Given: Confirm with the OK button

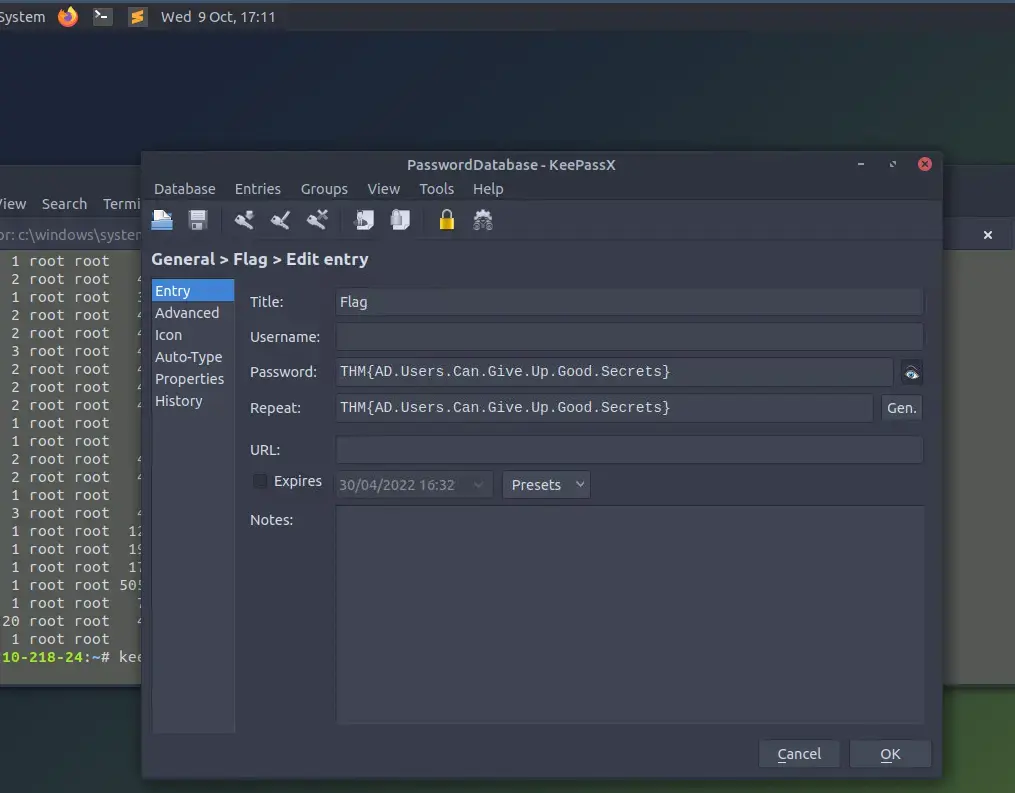Looking at the screenshot, I should tap(890, 754).
